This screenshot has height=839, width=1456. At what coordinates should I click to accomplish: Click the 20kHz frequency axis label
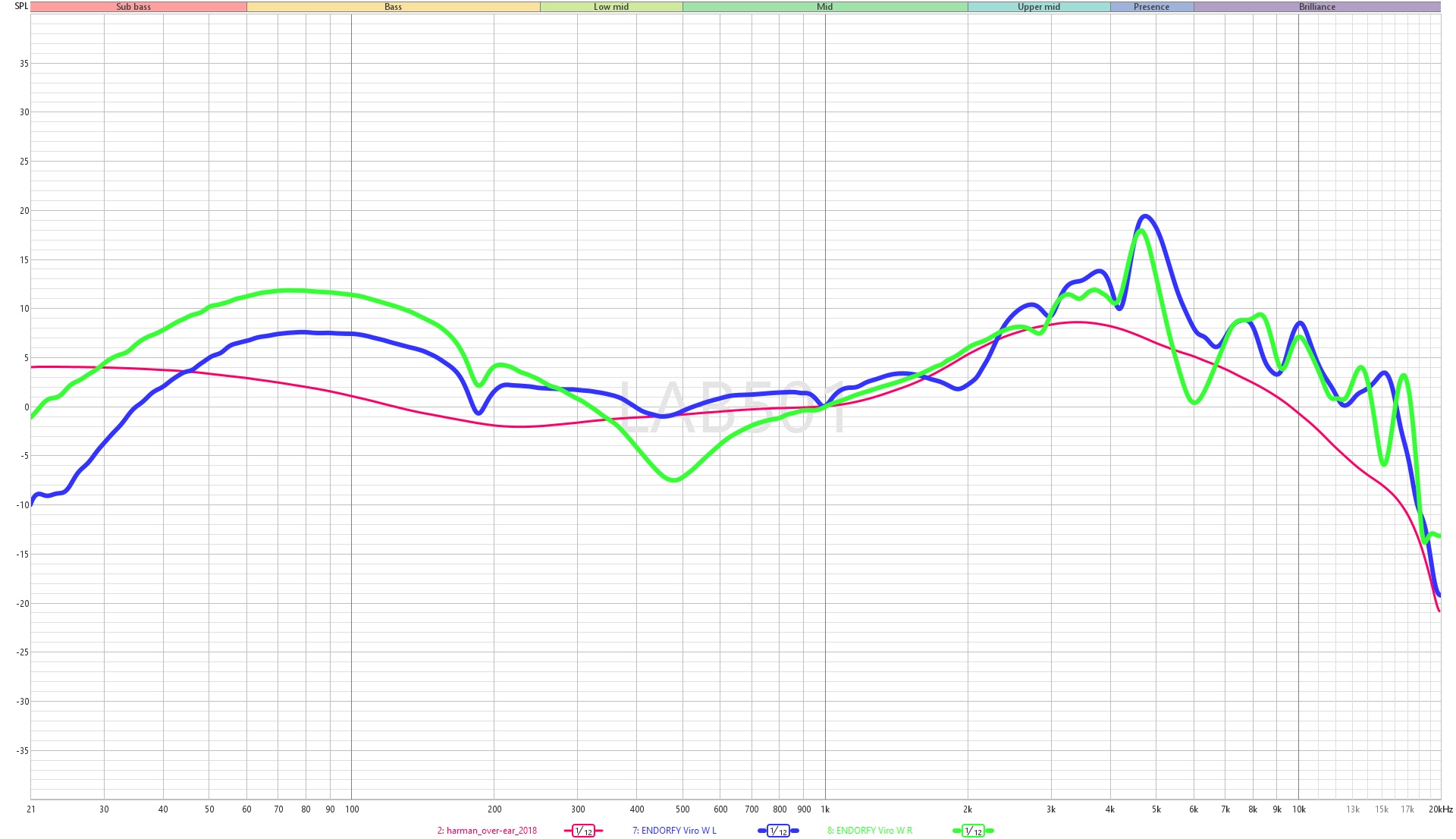tap(1440, 809)
